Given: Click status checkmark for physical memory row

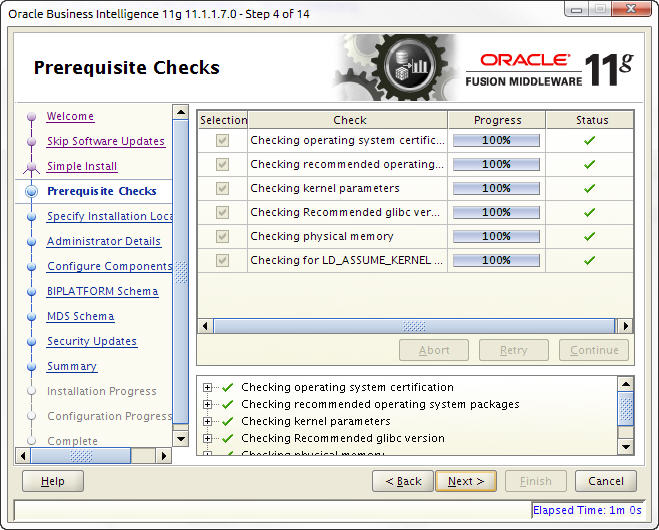Looking at the screenshot, I should pyautogui.click(x=590, y=236).
